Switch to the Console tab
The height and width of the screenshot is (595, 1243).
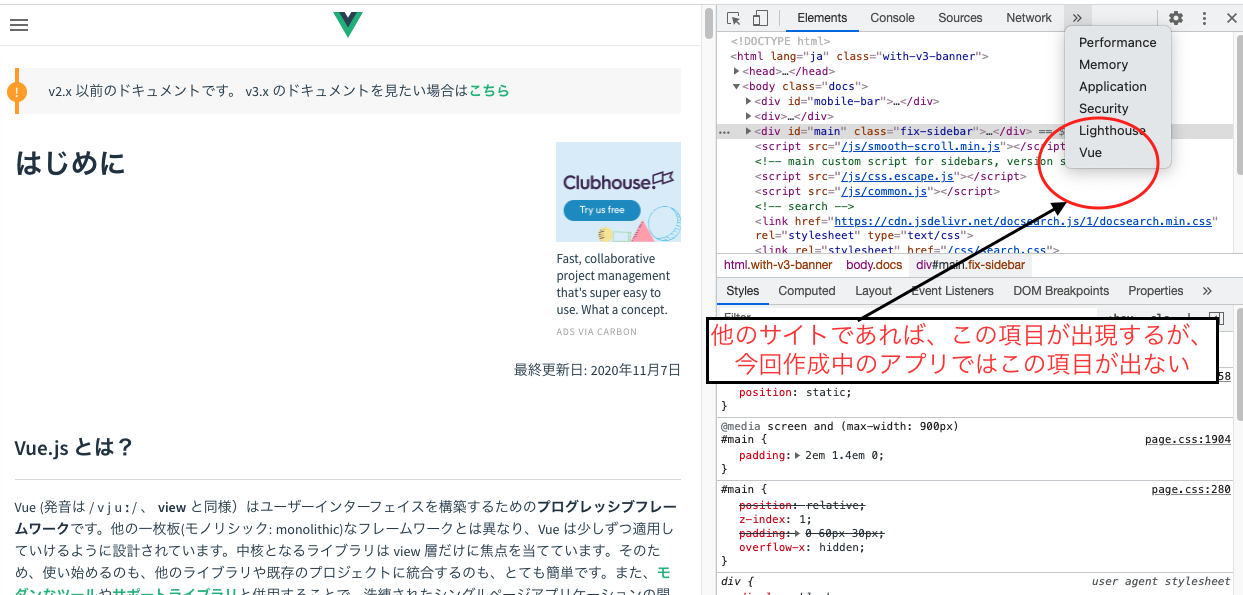[891, 17]
